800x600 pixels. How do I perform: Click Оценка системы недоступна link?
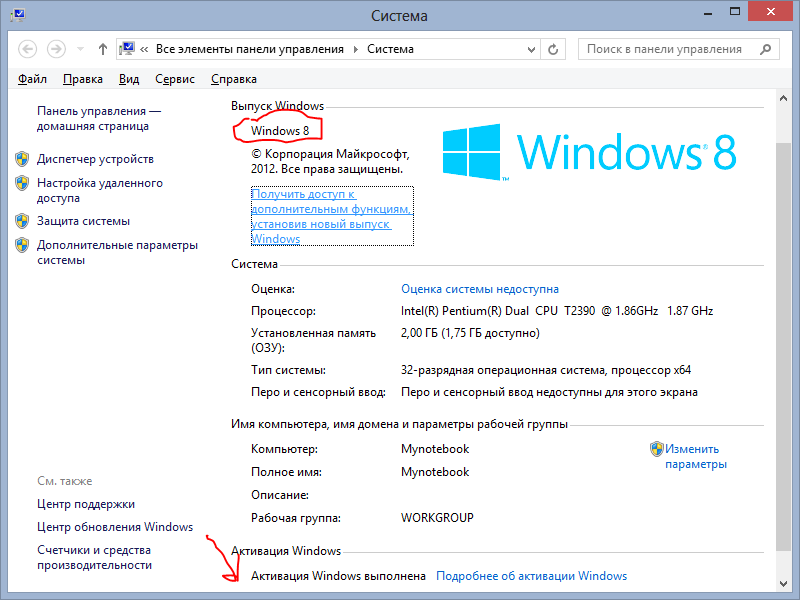[x=480, y=289]
